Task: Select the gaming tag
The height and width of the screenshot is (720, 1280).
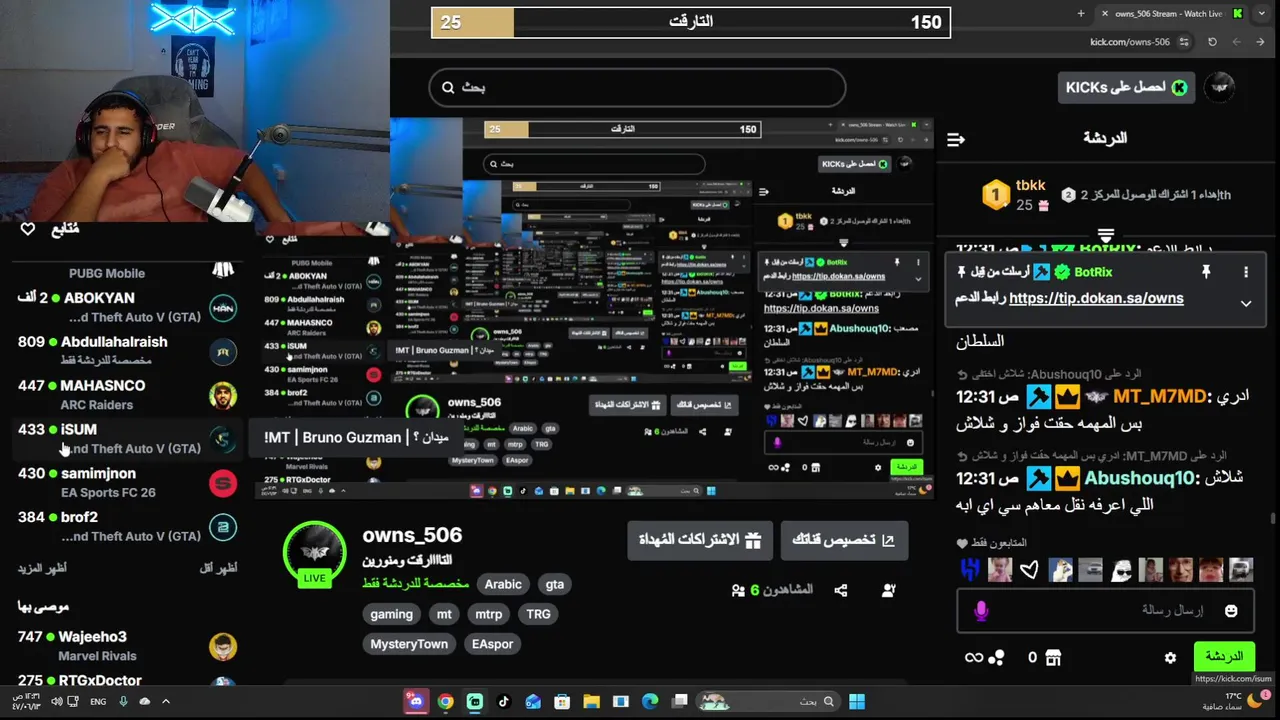Action: (391, 614)
